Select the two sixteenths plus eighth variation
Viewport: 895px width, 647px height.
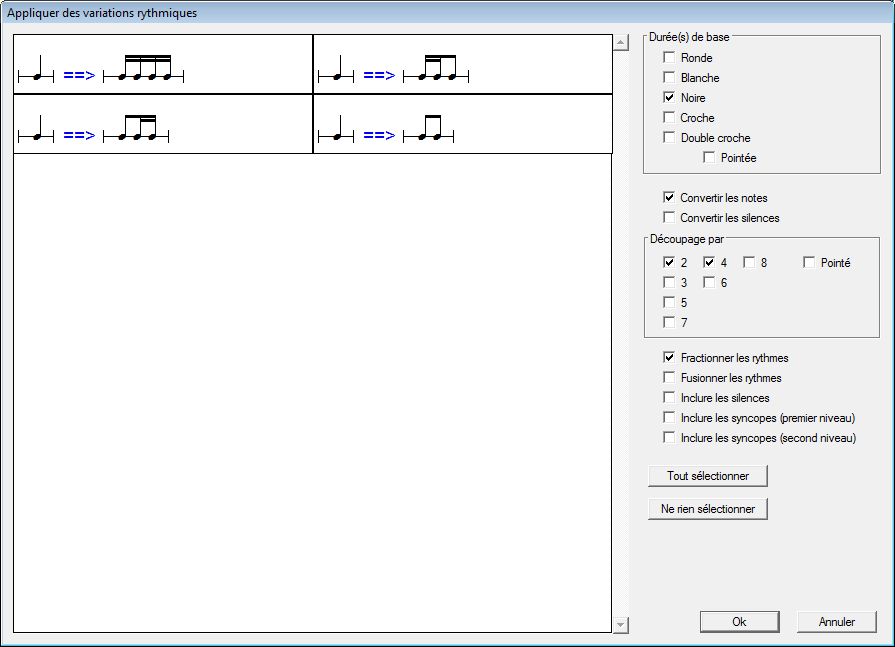(463, 64)
